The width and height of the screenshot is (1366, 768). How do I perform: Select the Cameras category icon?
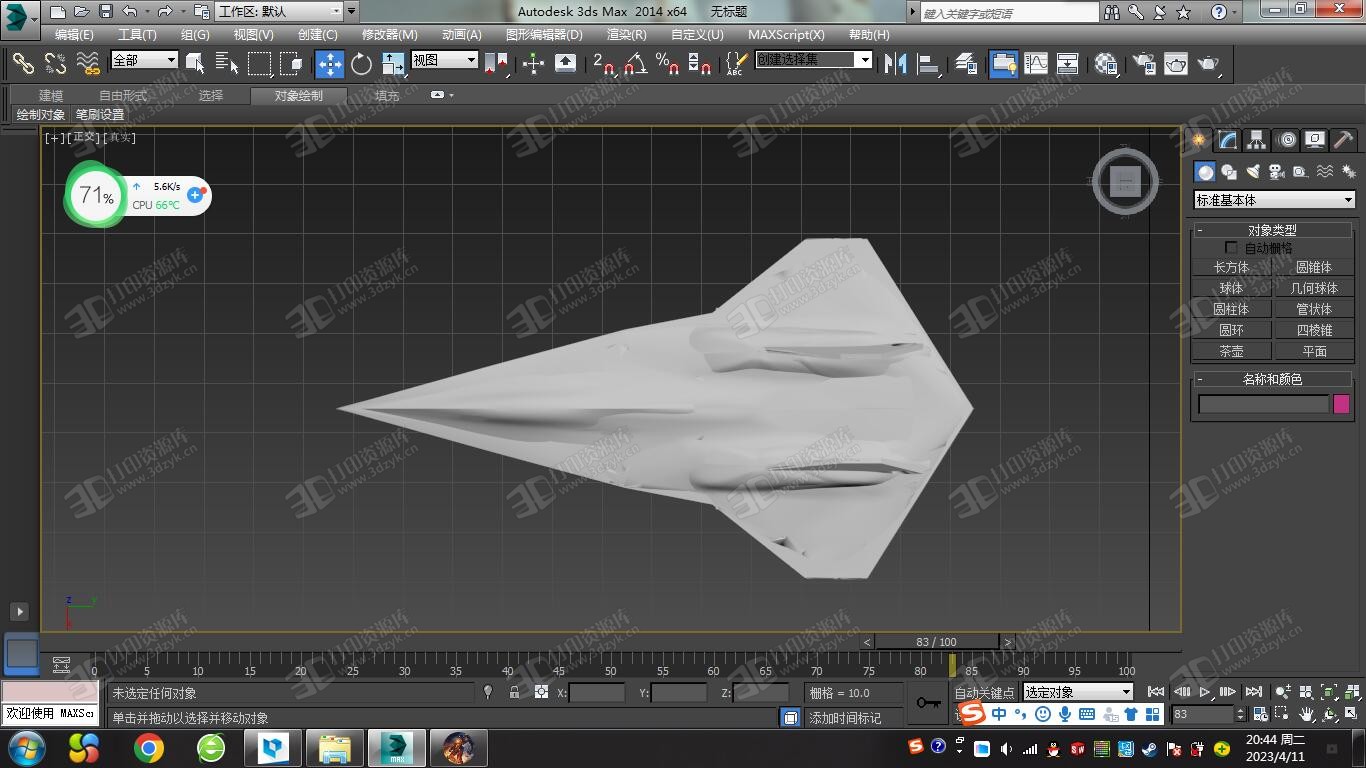pos(1277,172)
